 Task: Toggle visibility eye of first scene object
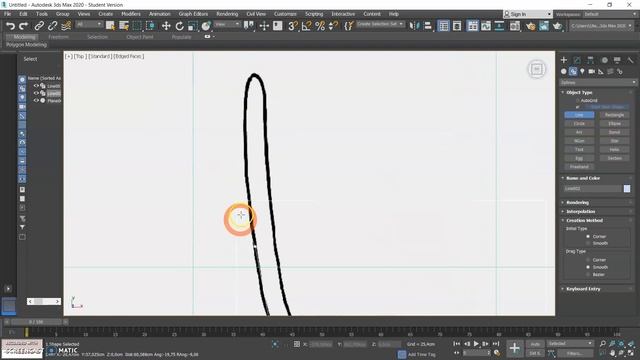tap(36, 86)
